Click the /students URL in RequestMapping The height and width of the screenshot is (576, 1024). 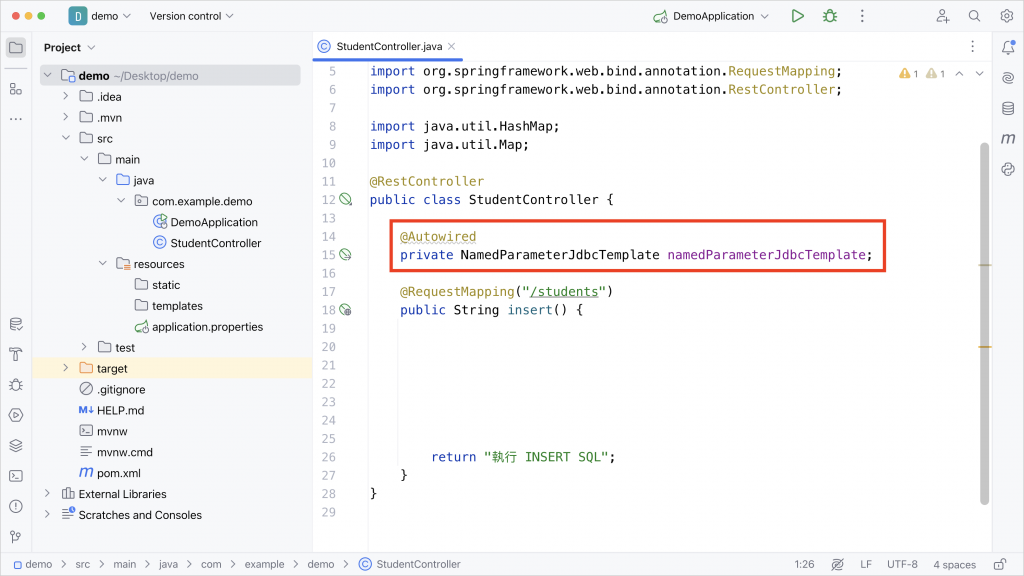click(x=564, y=291)
